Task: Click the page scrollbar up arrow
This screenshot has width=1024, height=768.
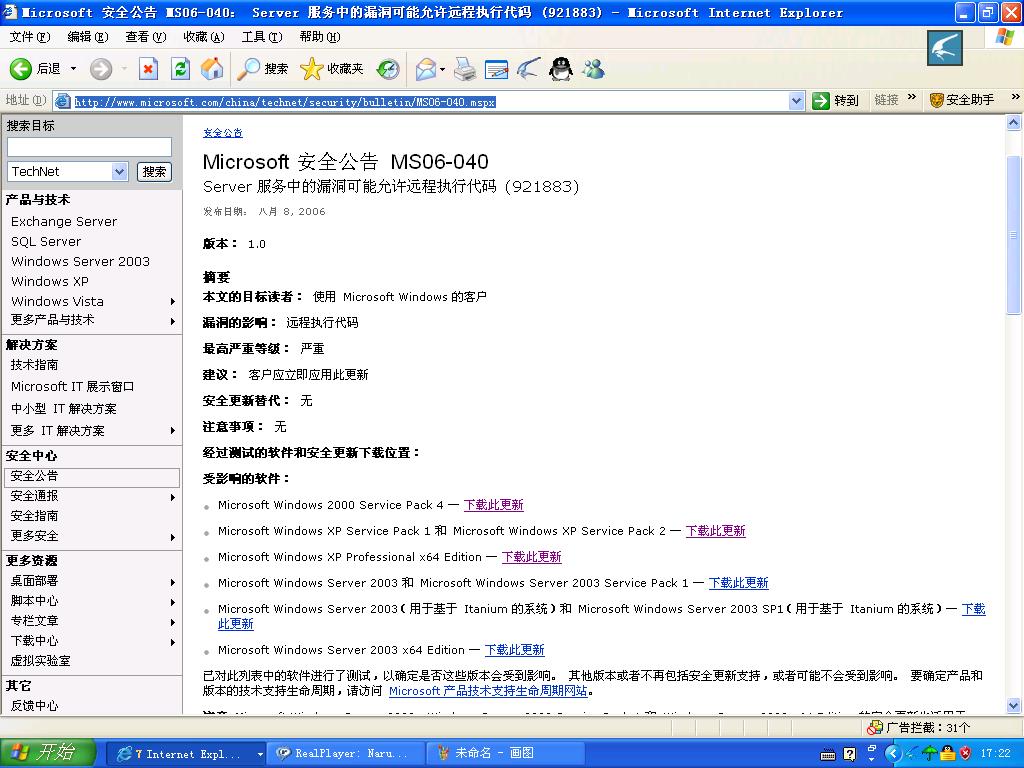Action: (1014, 122)
